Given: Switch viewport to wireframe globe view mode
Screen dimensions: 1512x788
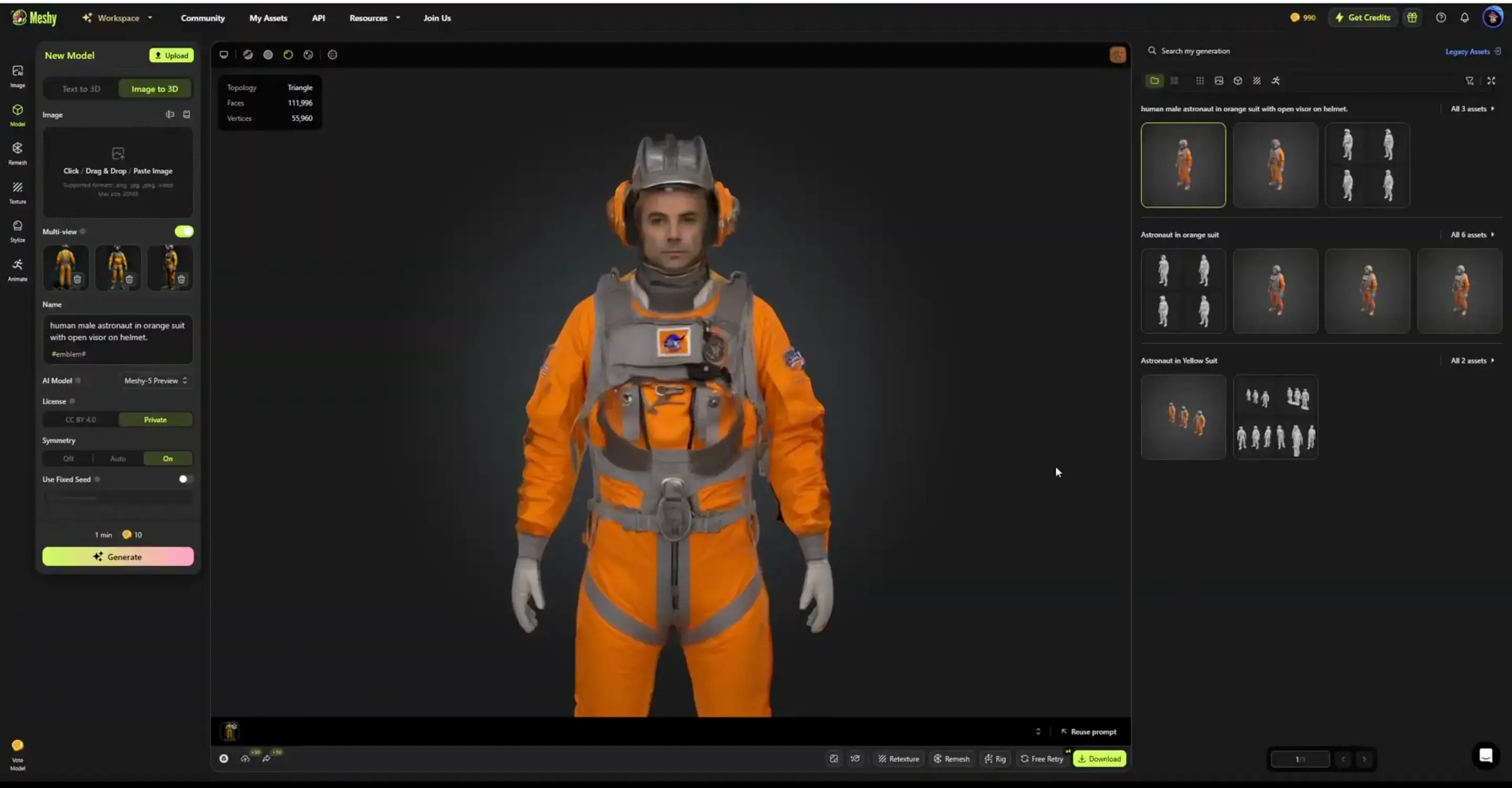Looking at the screenshot, I should [332, 54].
